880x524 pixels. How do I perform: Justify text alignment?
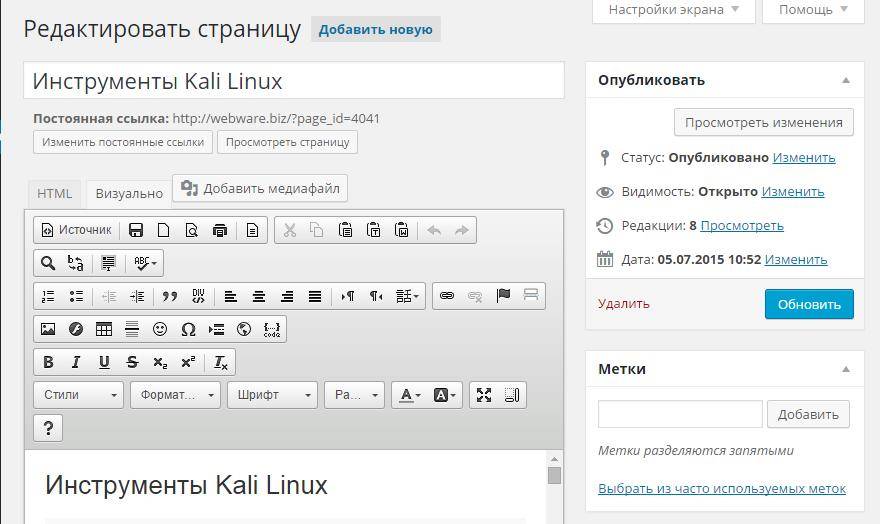click(315, 296)
